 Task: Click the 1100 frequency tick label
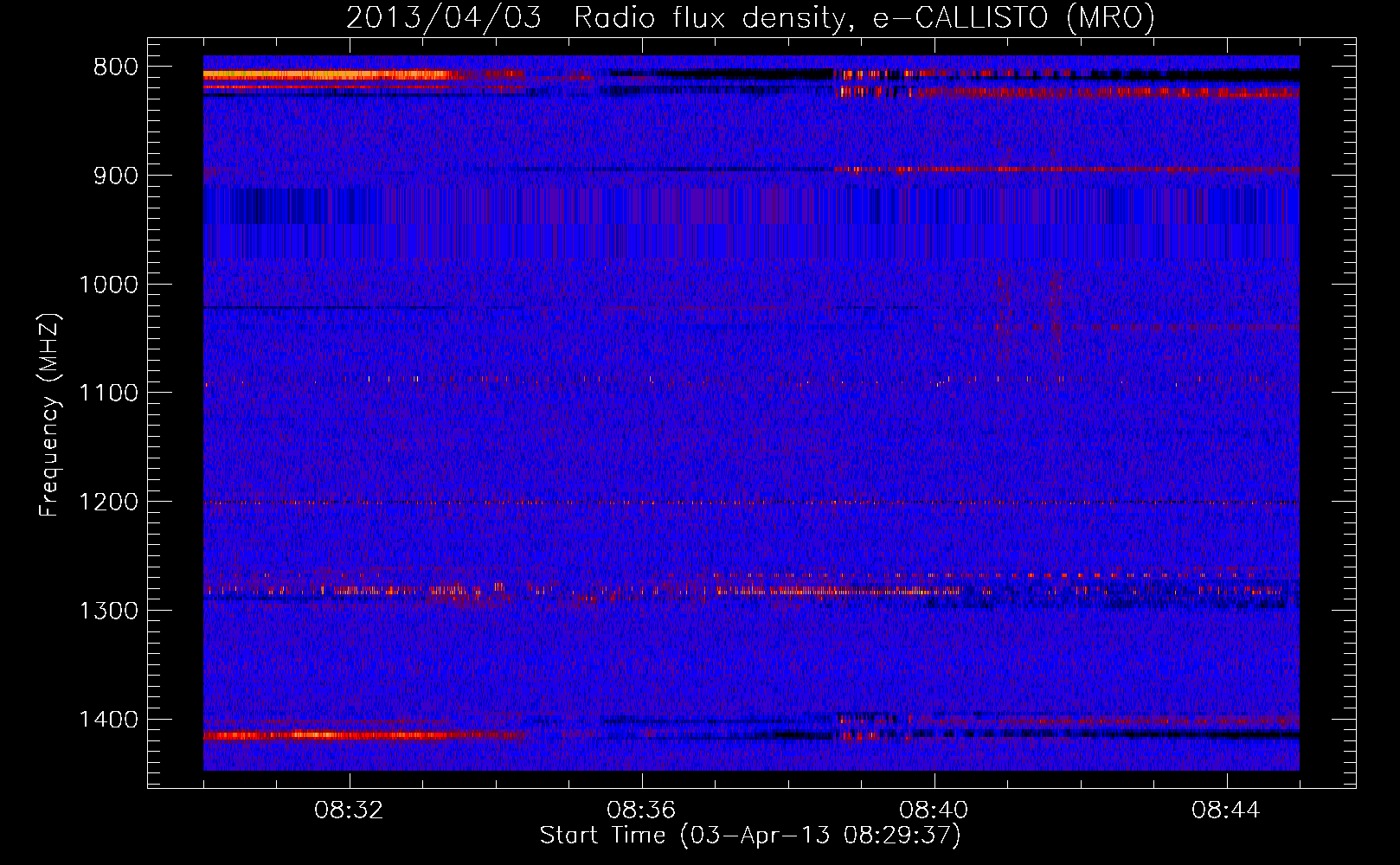[x=109, y=394]
